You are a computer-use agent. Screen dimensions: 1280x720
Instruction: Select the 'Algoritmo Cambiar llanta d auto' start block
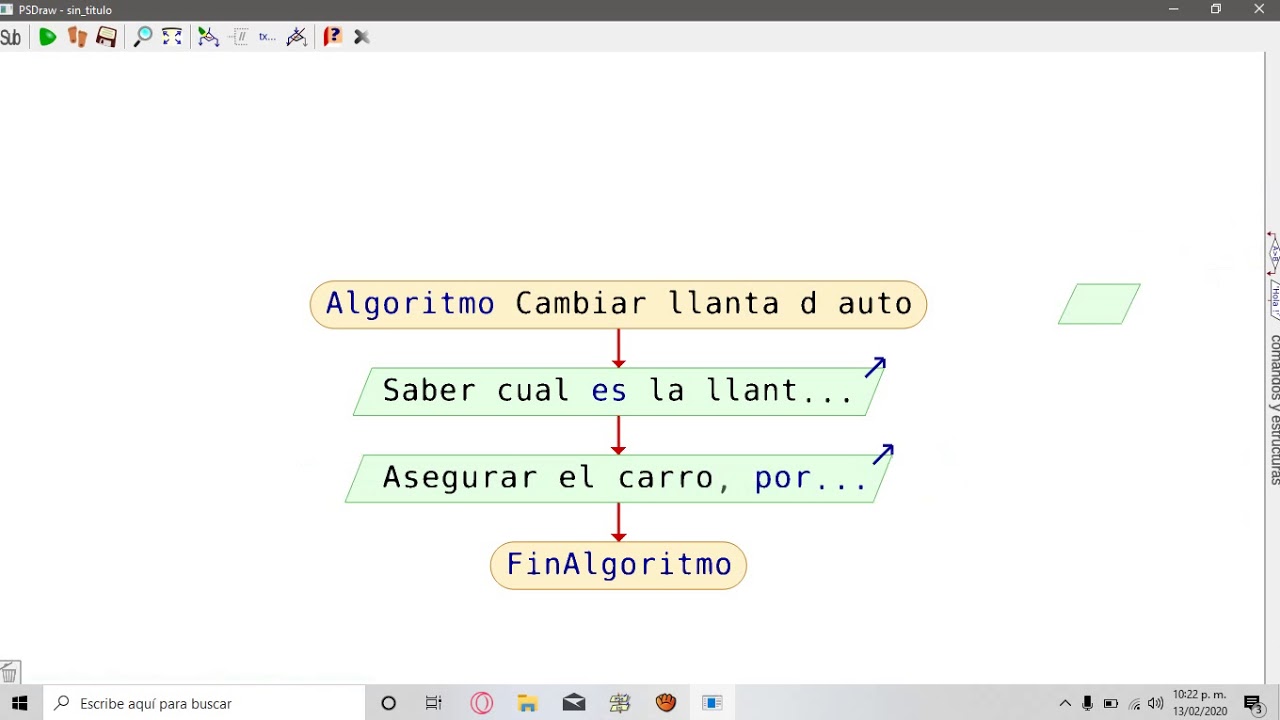point(618,304)
